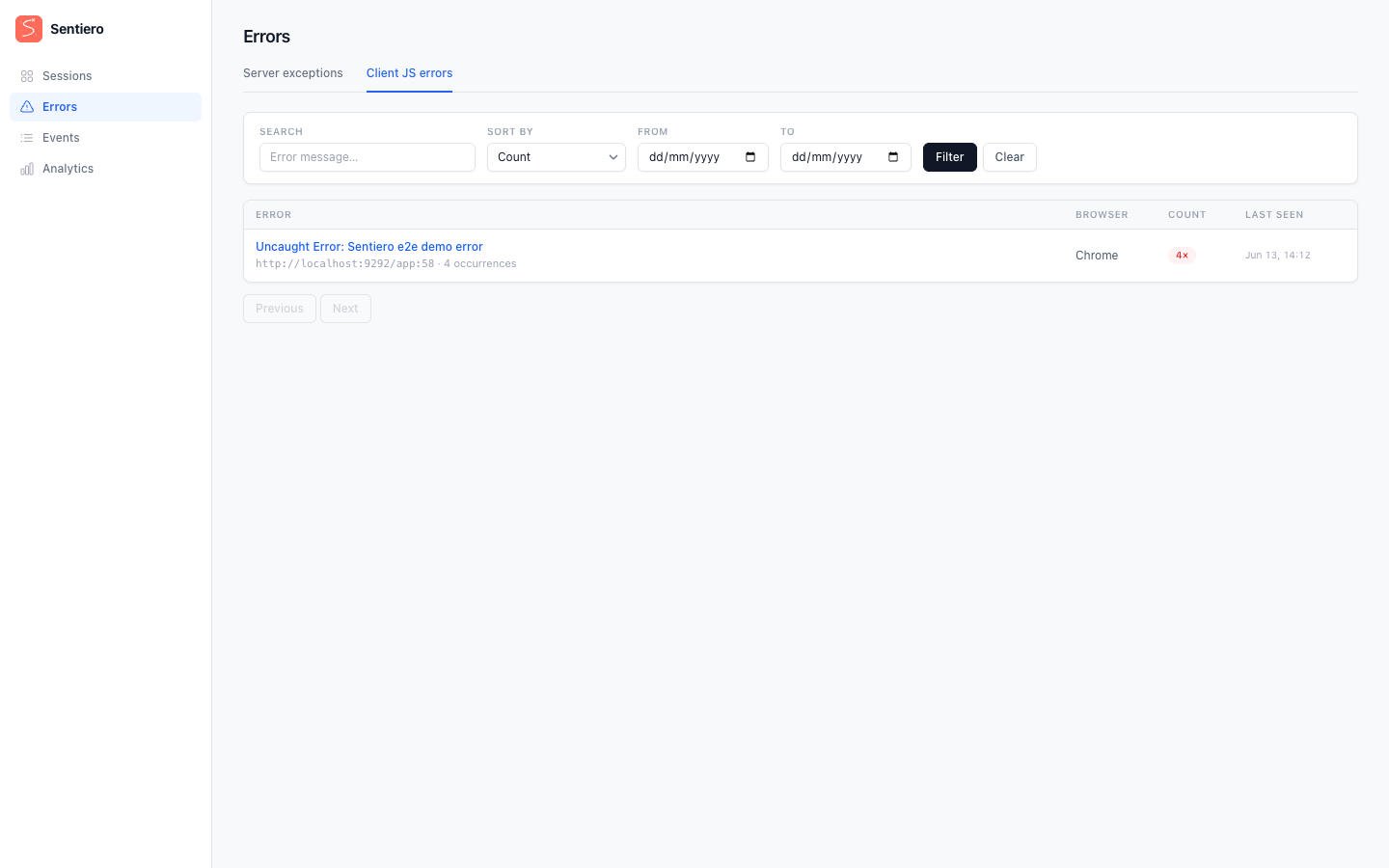Reset filters with the Clear button
This screenshot has width=1389, height=868.
pos(1010,157)
